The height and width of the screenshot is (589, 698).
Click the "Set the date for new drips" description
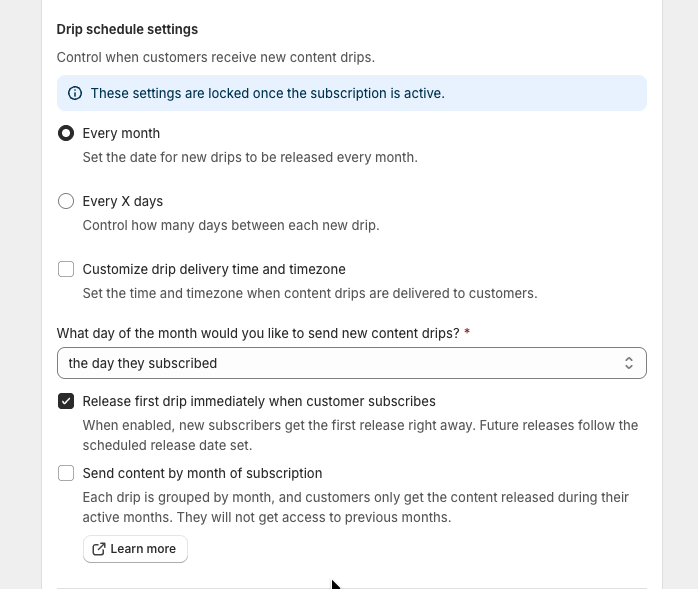250,157
